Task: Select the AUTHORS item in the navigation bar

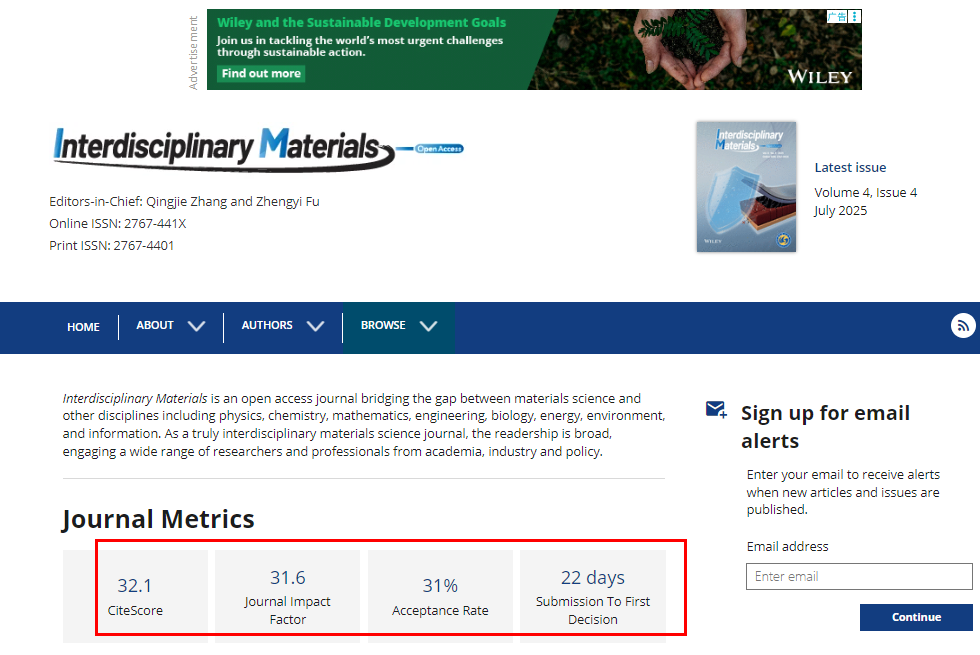Action: point(266,326)
